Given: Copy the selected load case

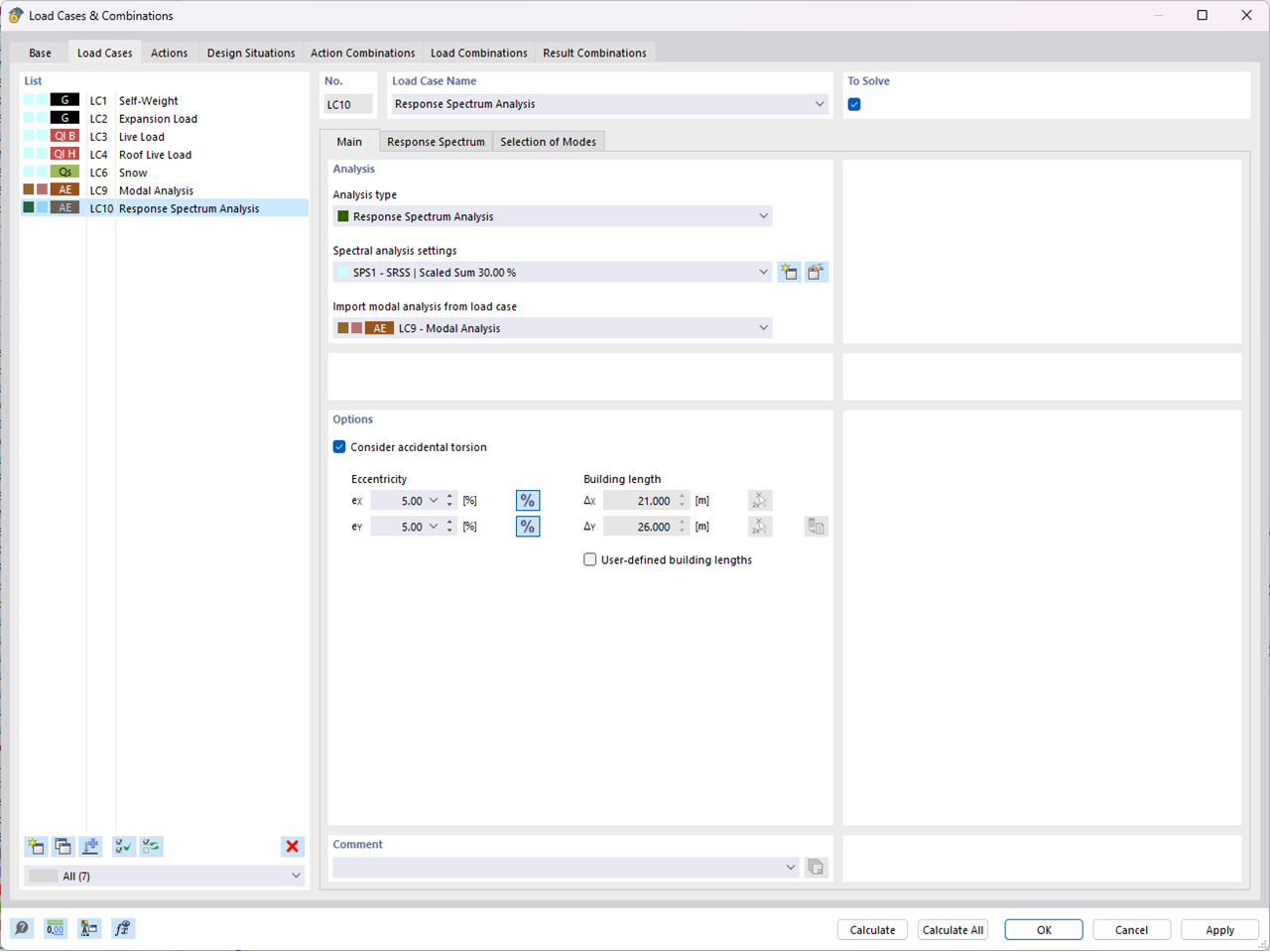Looking at the screenshot, I should [63, 846].
